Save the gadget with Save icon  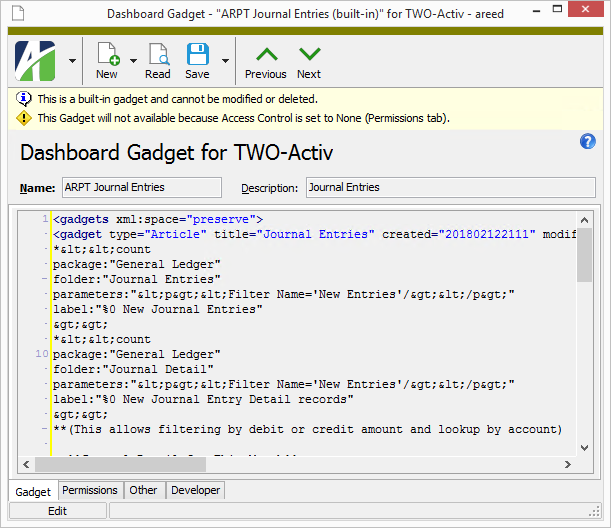(198, 61)
